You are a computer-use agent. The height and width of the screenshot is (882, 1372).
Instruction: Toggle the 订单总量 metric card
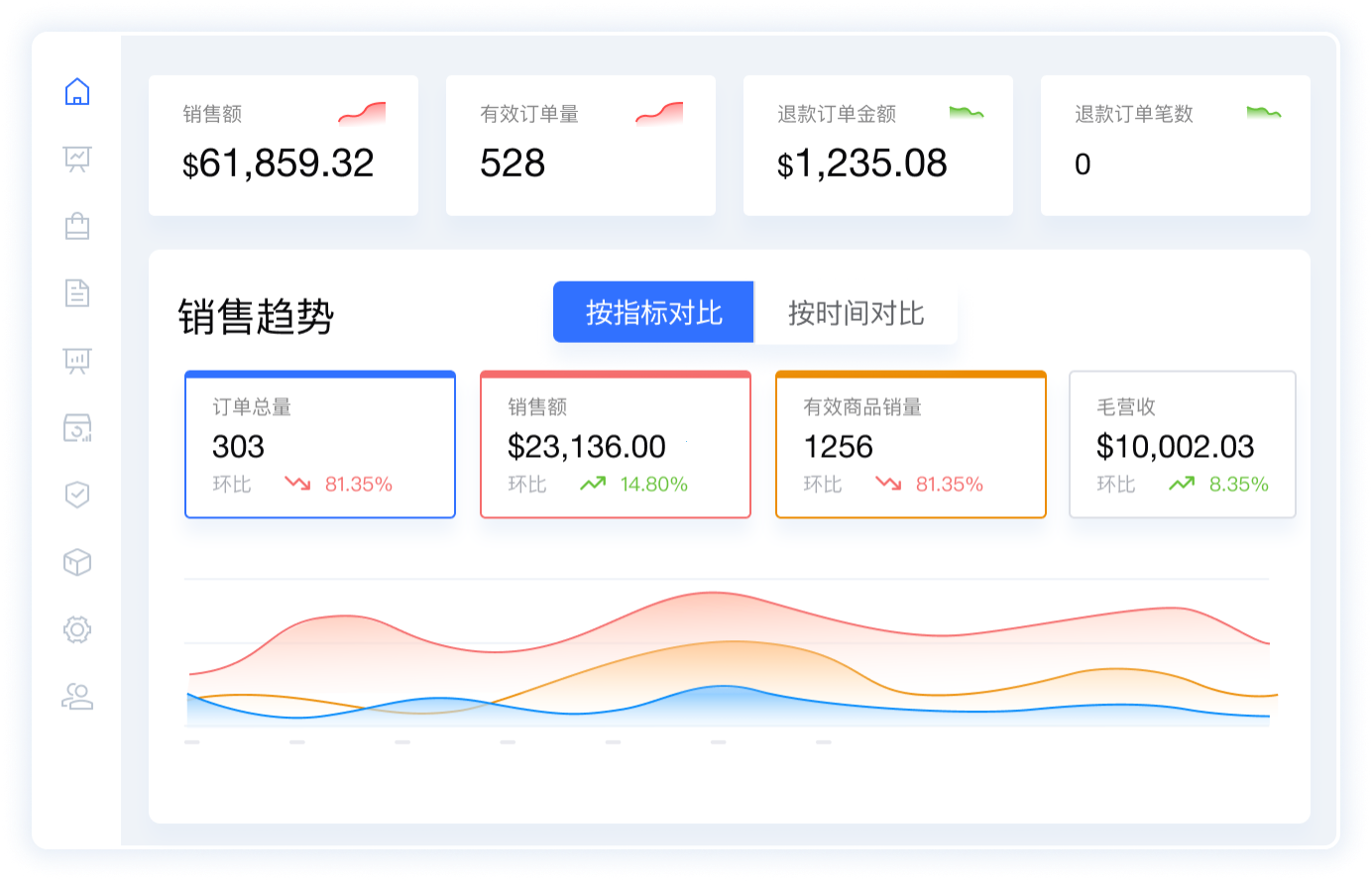click(319, 445)
